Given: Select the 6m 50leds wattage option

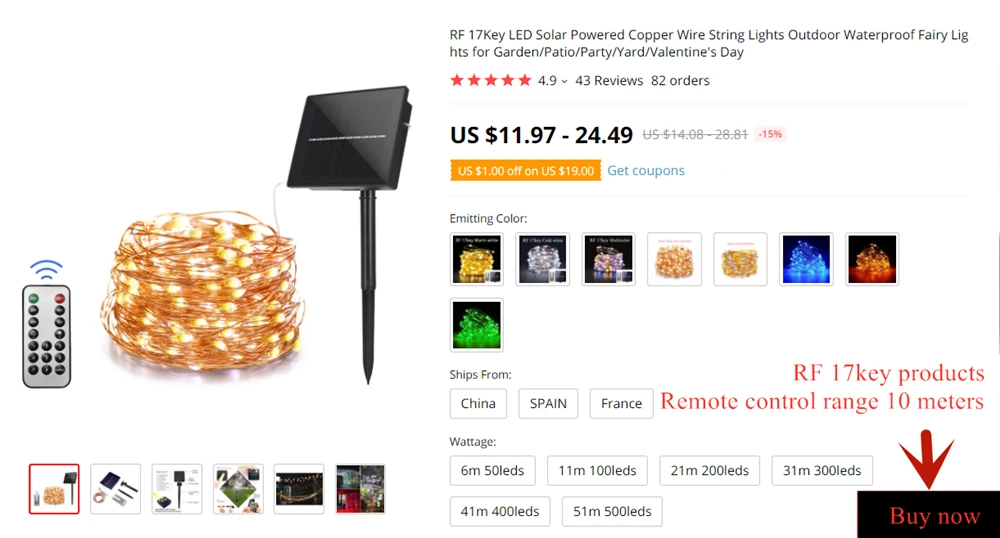Looking at the screenshot, I should [492, 470].
